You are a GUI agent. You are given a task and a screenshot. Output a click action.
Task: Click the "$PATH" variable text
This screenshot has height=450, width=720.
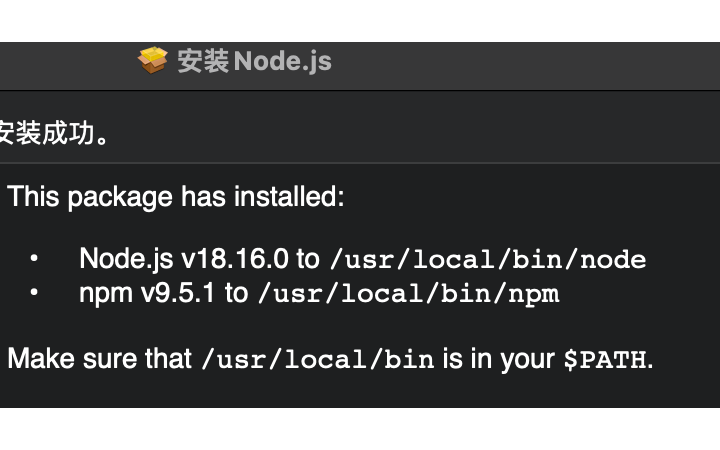pos(605,359)
